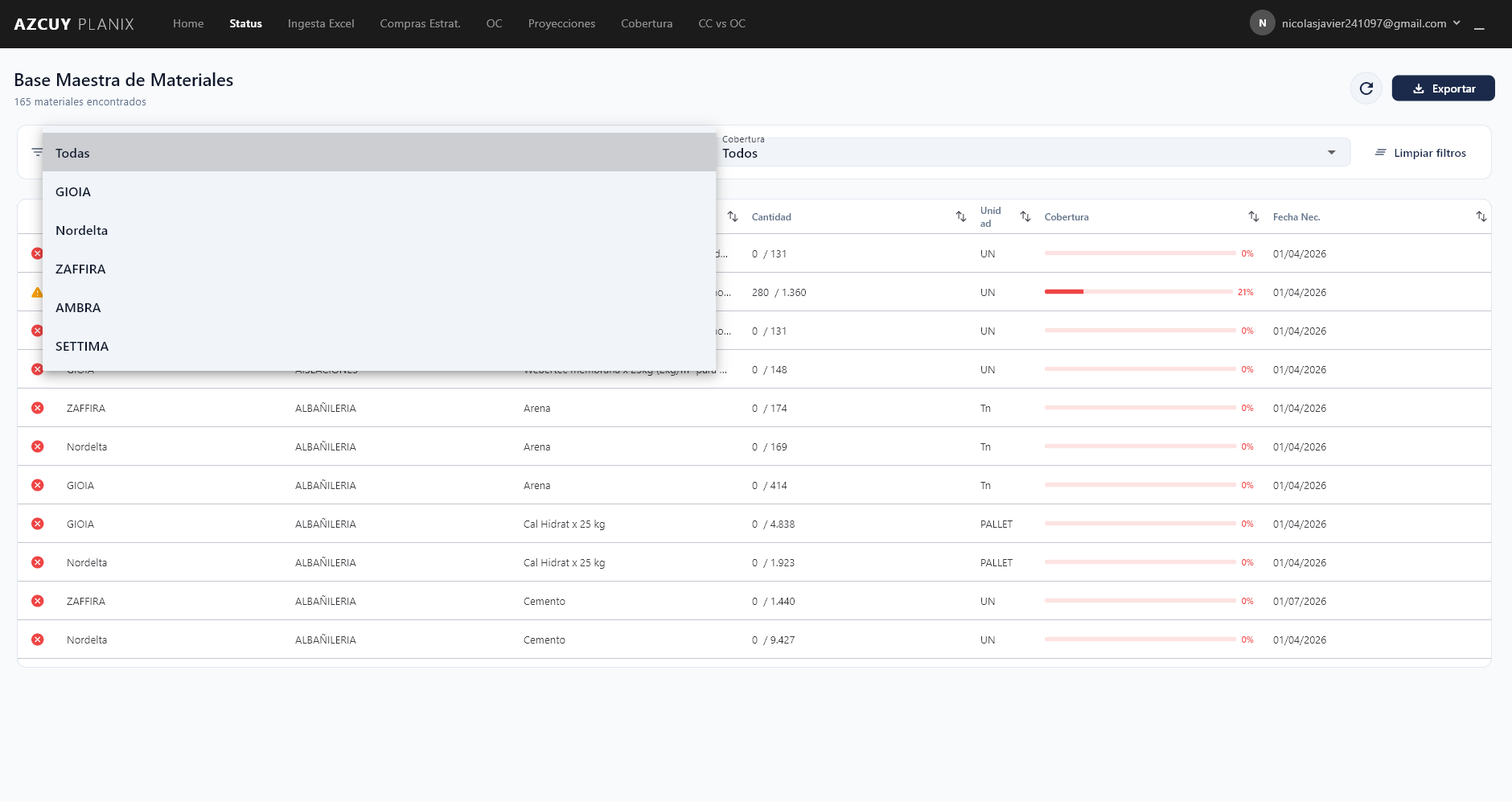Click the 21% coverage progress bar
Image resolution: width=1512 pixels, height=802 pixels.
pyautogui.click(x=1139, y=291)
